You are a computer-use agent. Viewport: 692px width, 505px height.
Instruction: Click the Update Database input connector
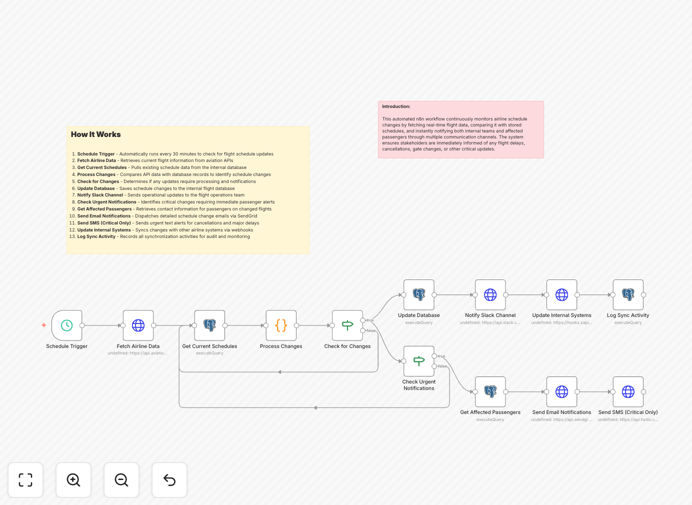tap(403, 294)
